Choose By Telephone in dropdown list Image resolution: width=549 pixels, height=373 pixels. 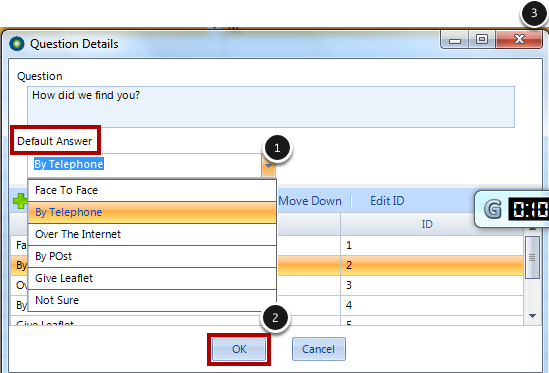(152, 213)
